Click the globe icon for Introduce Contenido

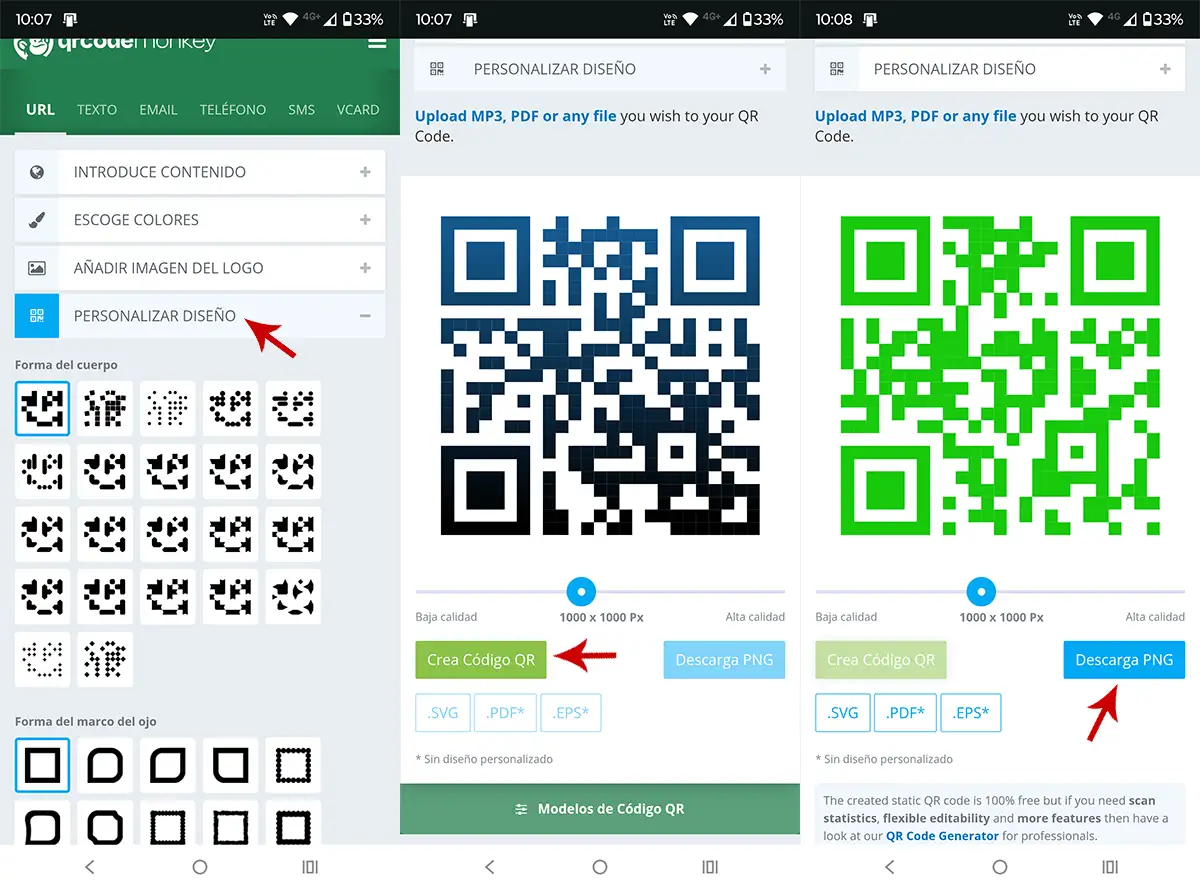37,172
